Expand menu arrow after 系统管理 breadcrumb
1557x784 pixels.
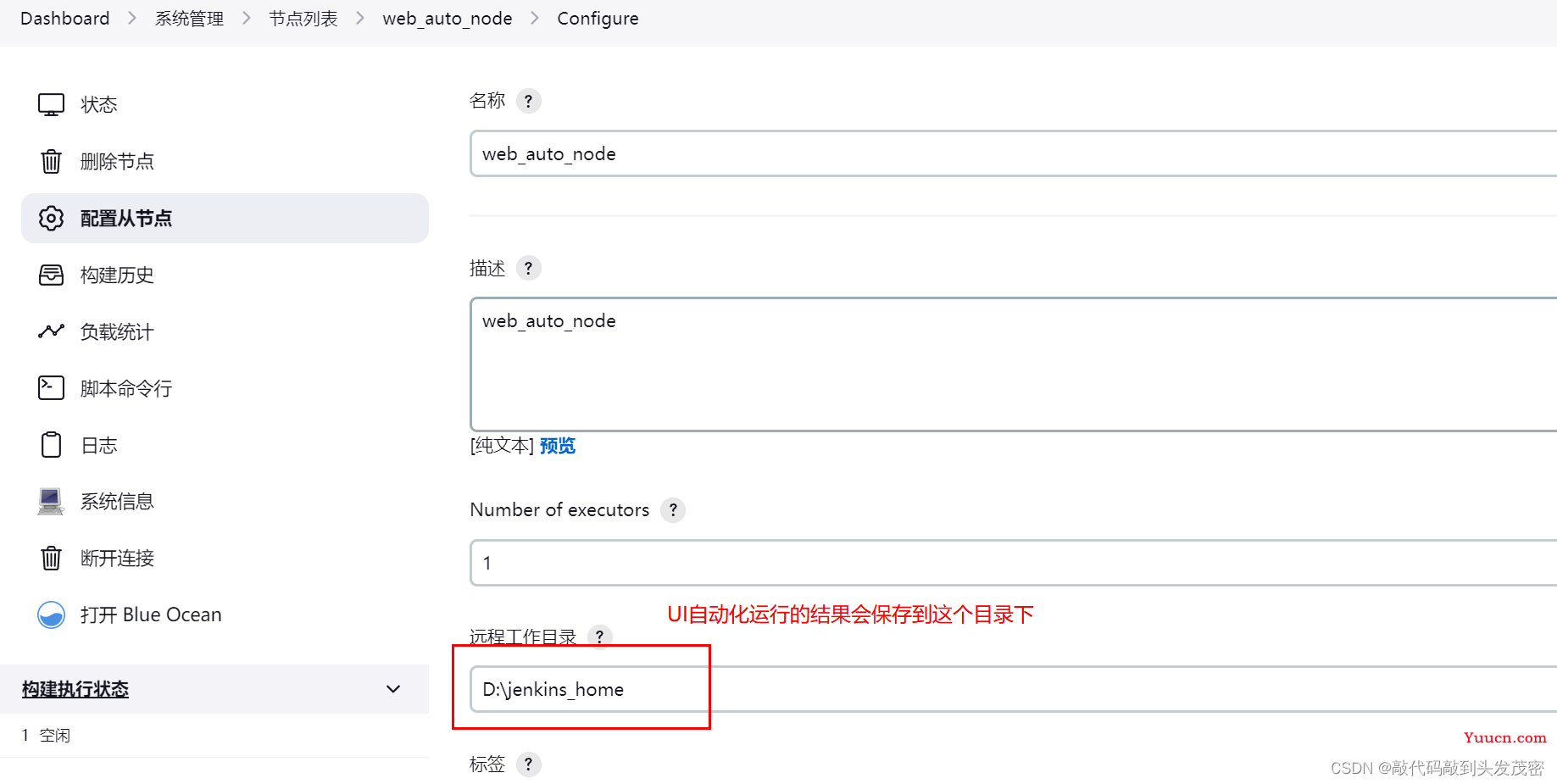pos(247,18)
